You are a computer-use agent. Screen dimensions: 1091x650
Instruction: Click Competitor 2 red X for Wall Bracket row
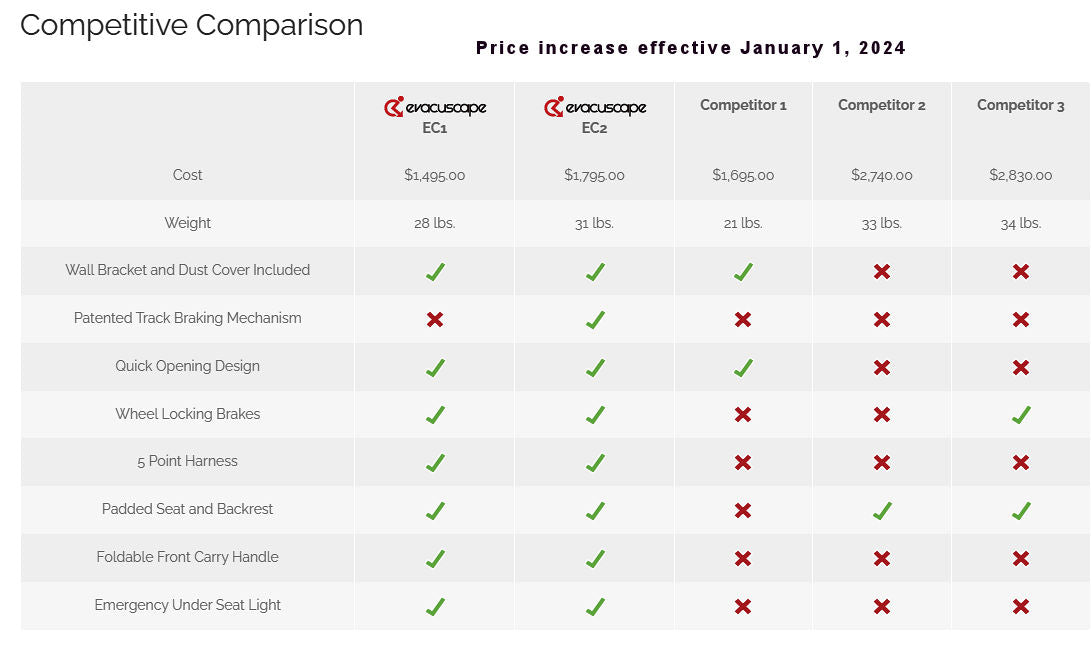[x=881, y=271]
